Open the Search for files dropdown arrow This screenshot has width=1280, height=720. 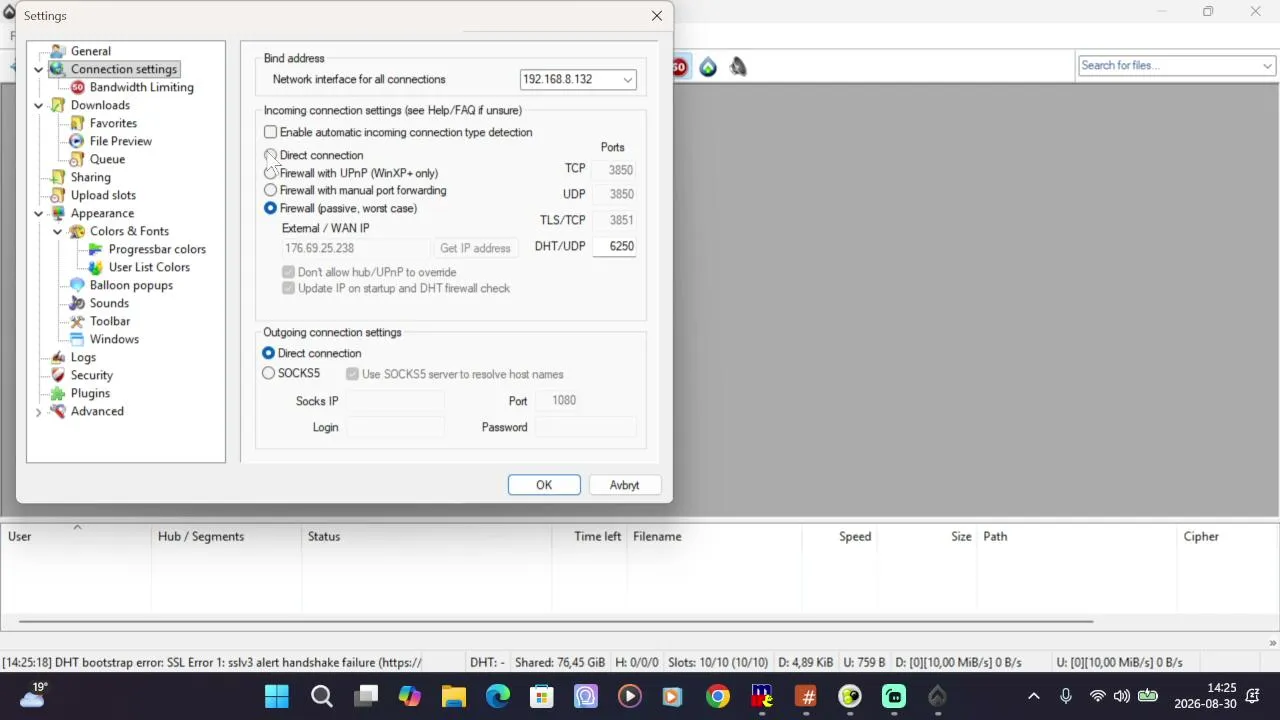click(1267, 66)
